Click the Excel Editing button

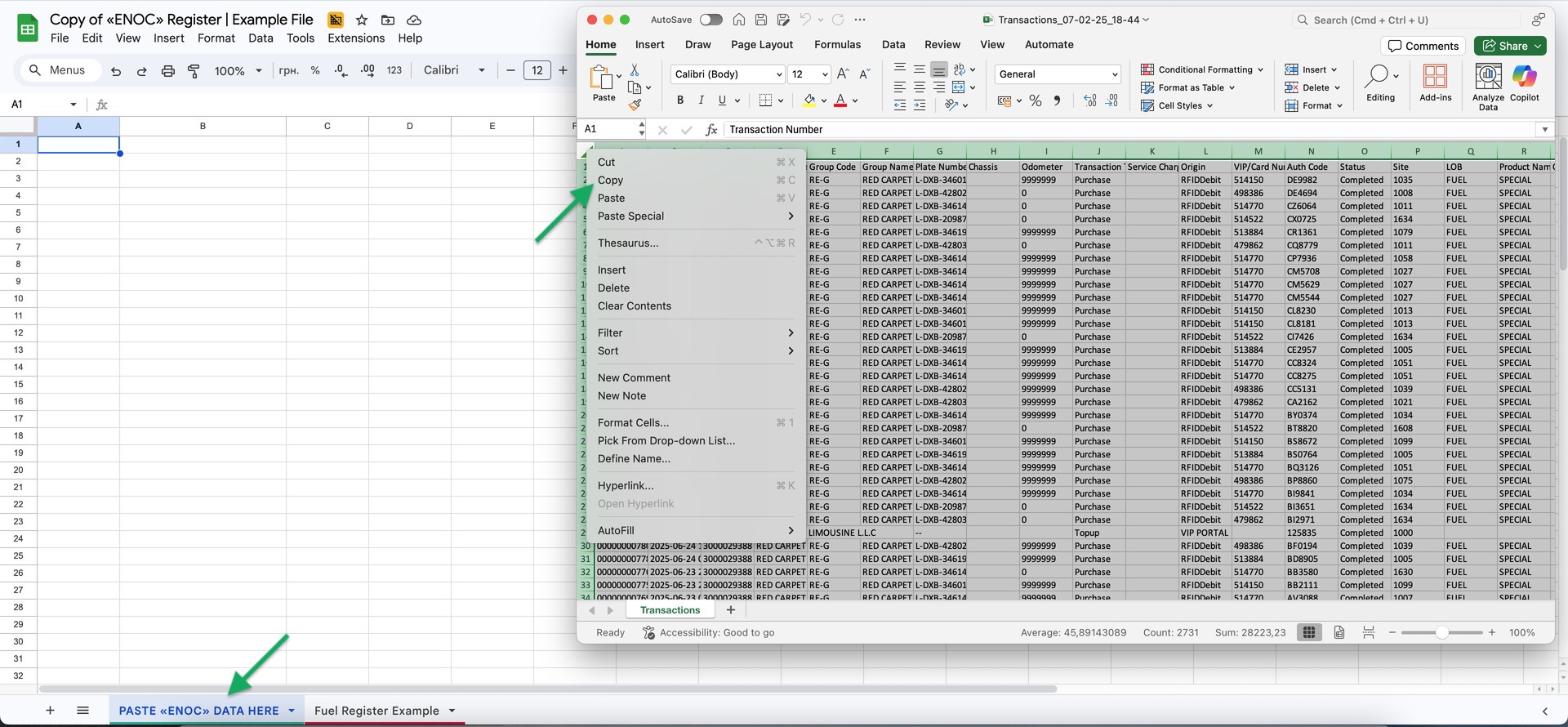click(1380, 83)
